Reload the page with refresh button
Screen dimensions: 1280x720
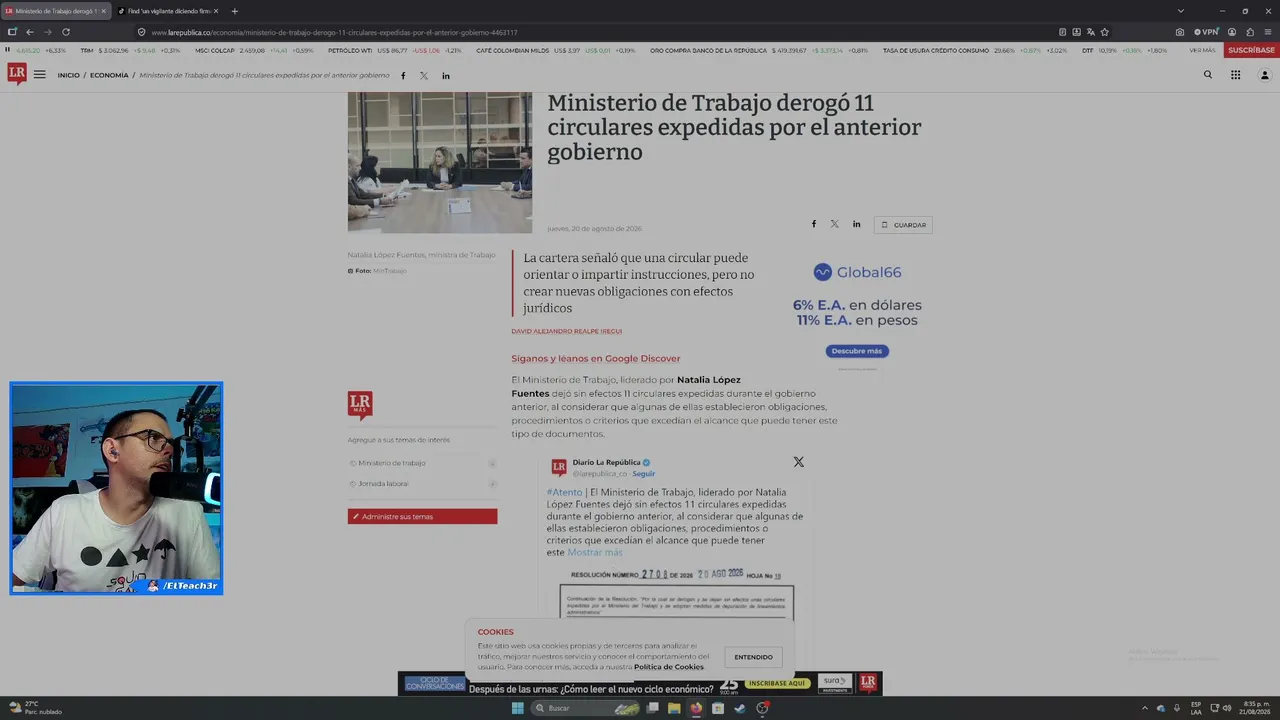(x=66, y=32)
